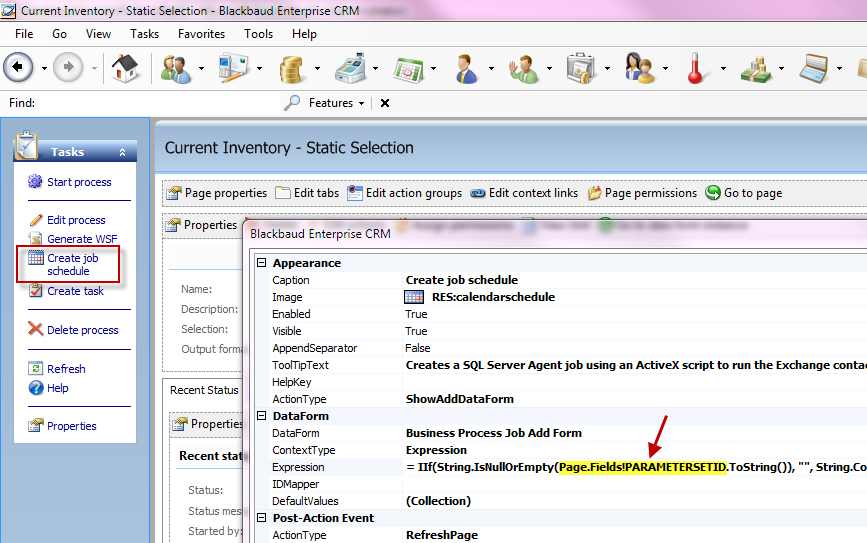This screenshot has width=867, height=543.
Task: Collapse the Appearance property category
Action: pos(262,263)
